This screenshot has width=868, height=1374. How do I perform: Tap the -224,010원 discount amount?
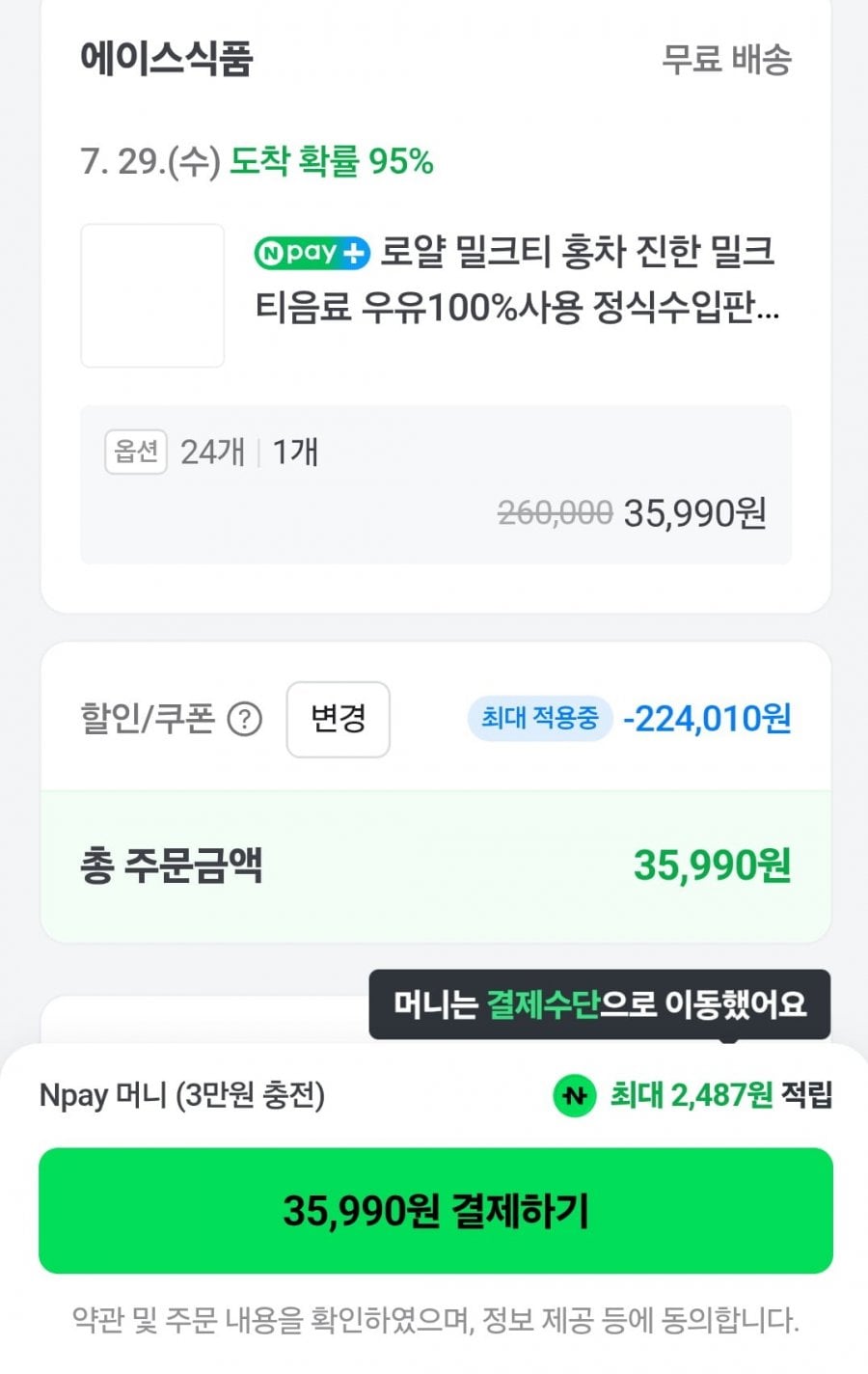pyautogui.click(x=707, y=719)
